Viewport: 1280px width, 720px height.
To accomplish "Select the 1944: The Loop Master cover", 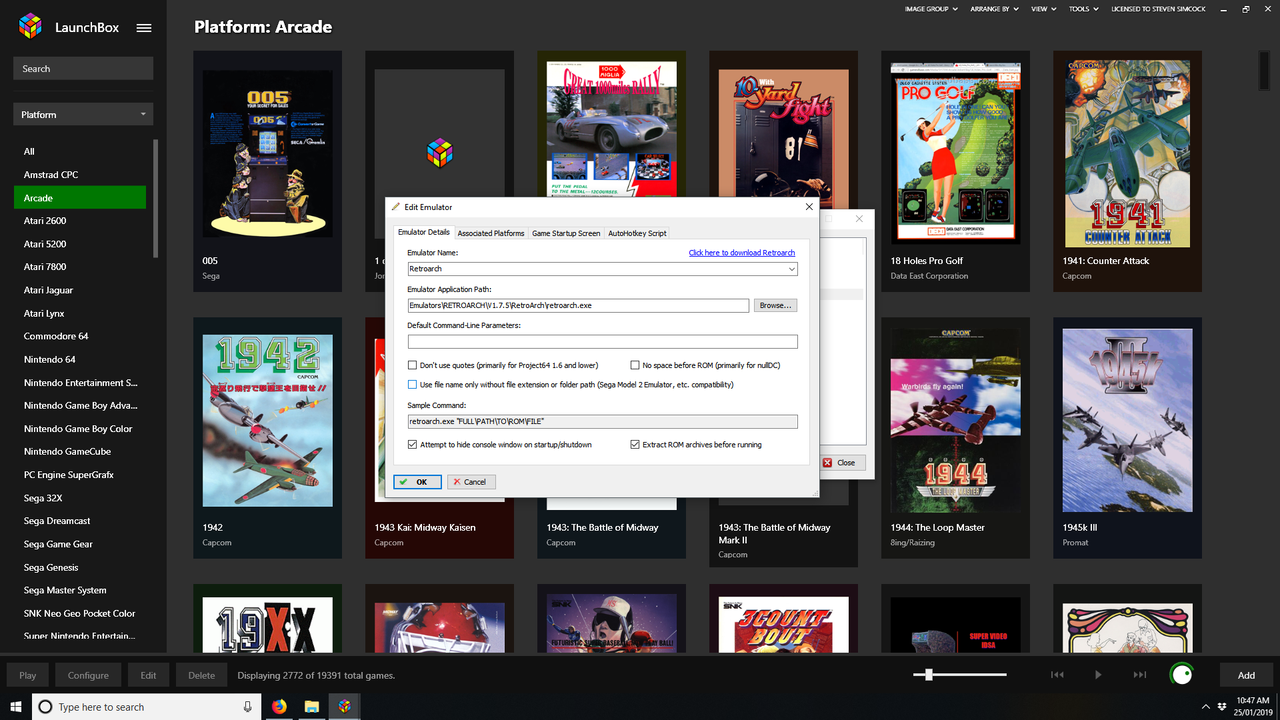I will (956, 420).
